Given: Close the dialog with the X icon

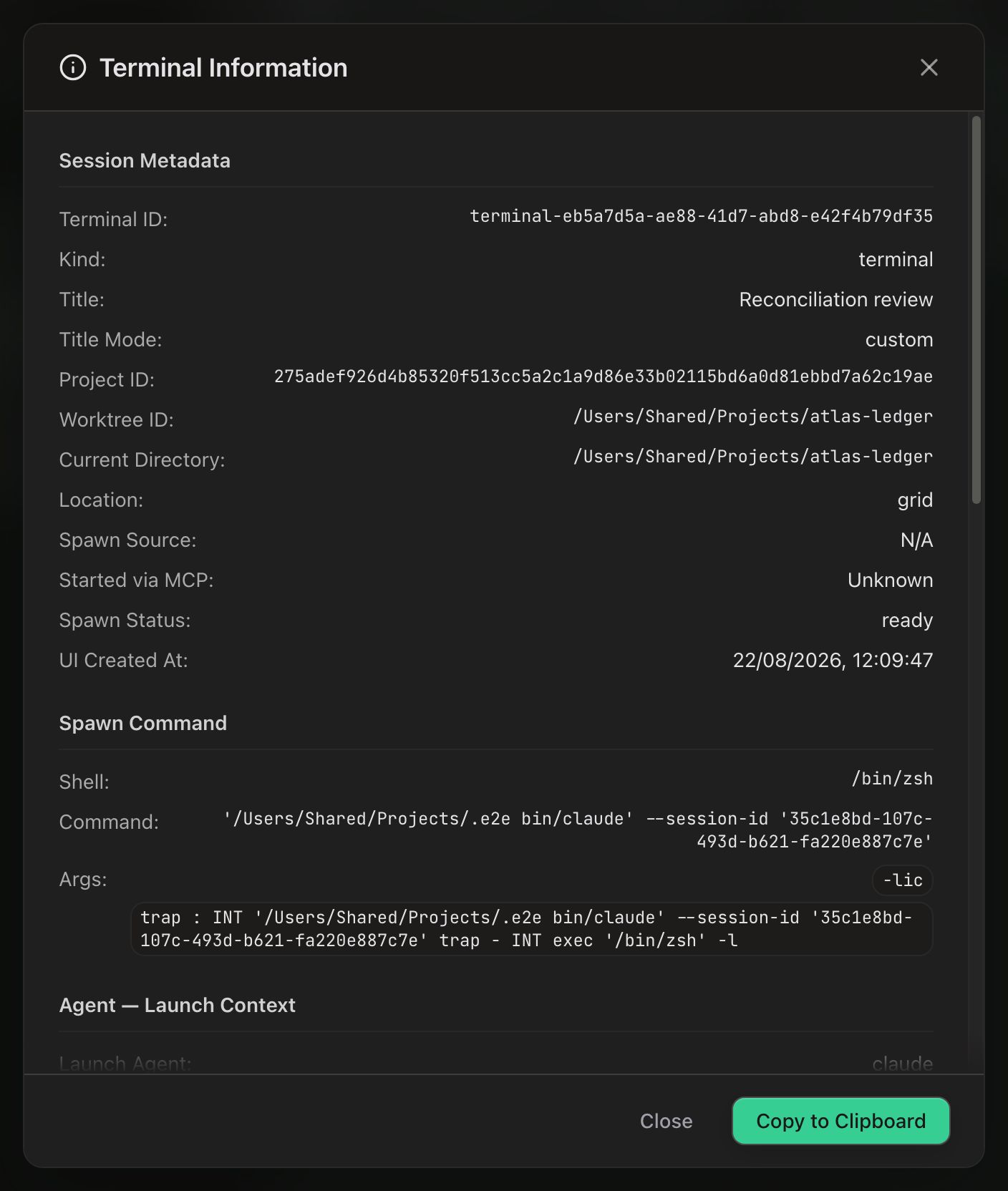Looking at the screenshot, I should pos(929,67).
